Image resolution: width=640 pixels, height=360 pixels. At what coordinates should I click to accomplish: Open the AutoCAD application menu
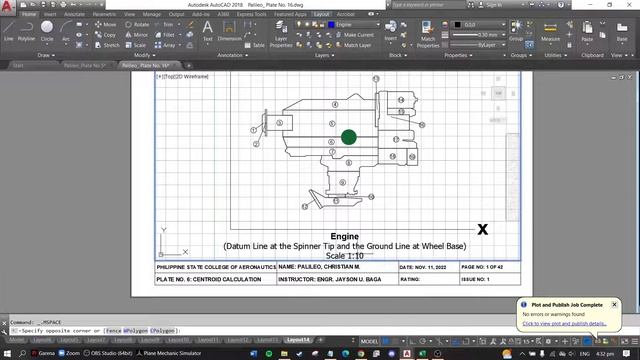tap(7, 7)
